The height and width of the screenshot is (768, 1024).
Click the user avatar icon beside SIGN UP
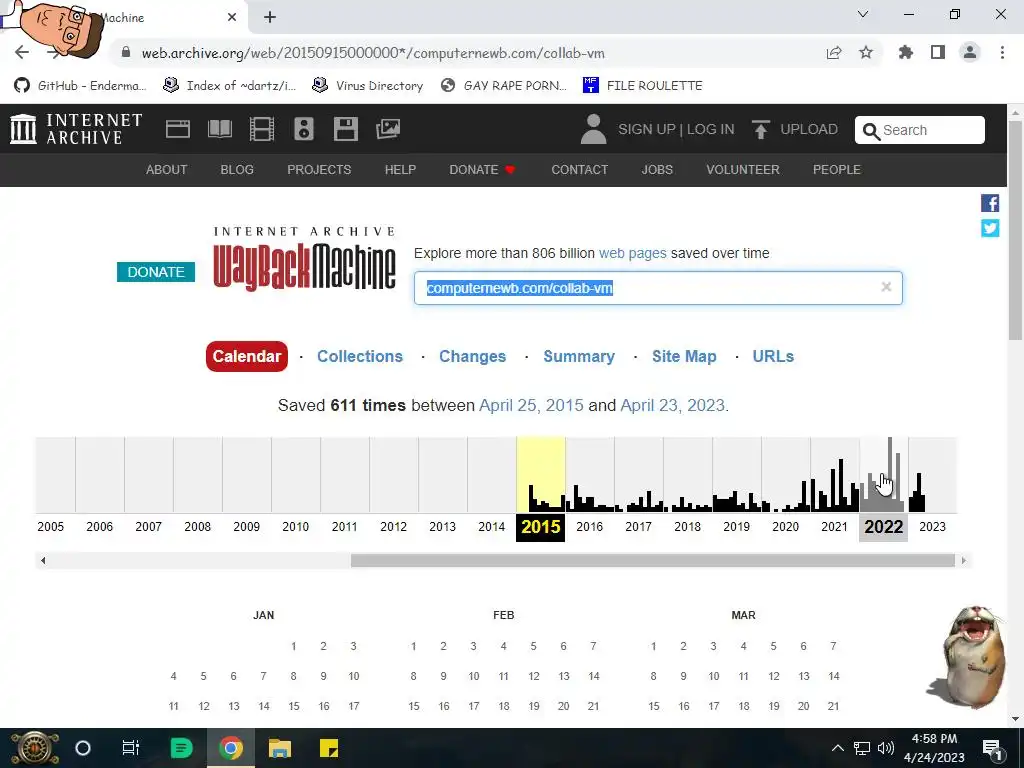(593, 129)
